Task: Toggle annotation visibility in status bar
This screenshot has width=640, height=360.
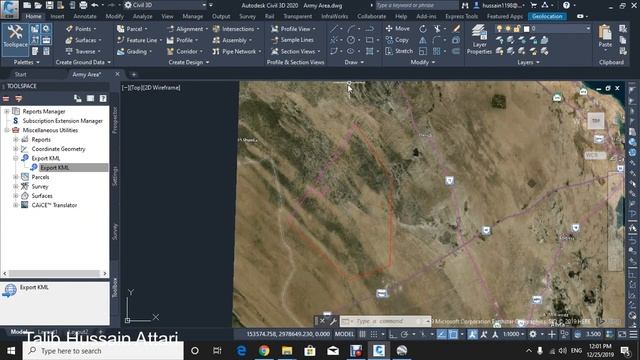Action: [x=473, y=334]
